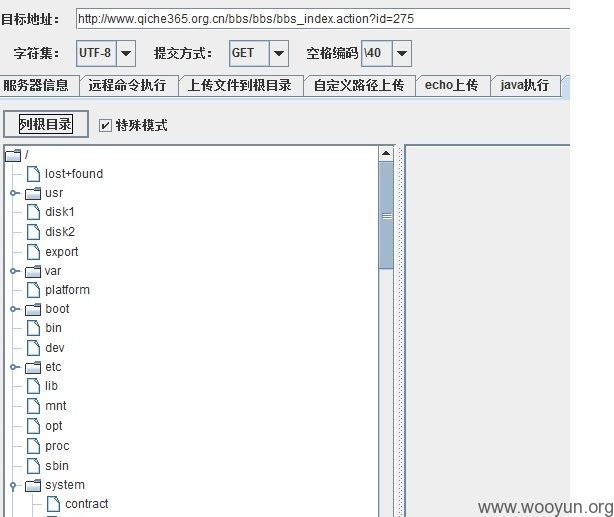Click the proc file icon
Viewport: 614px width, 517px height.
pyautogui.click(x=33, y=446)
